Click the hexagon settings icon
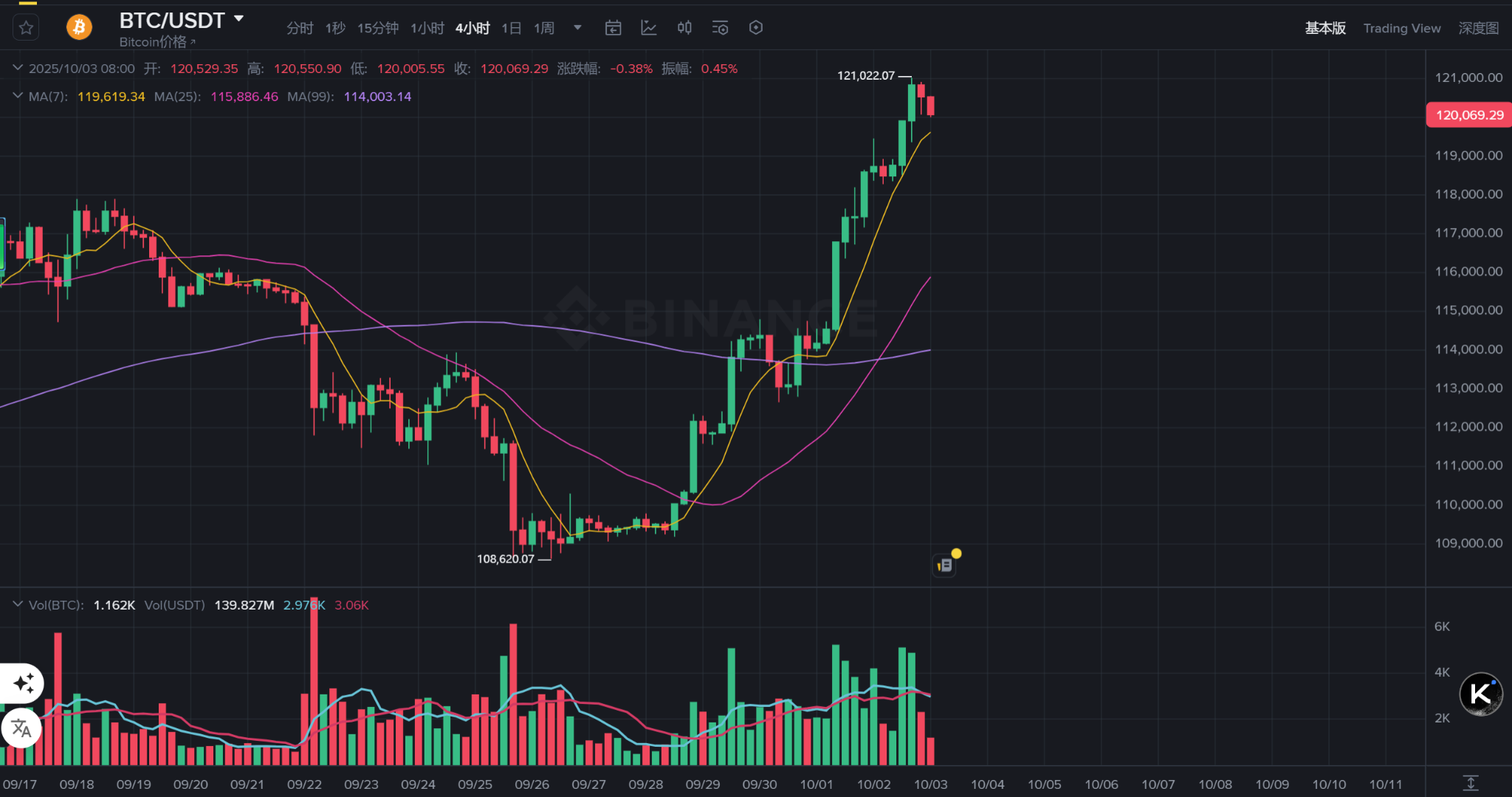The image size is (1512, 797). [x=755, y=28]
